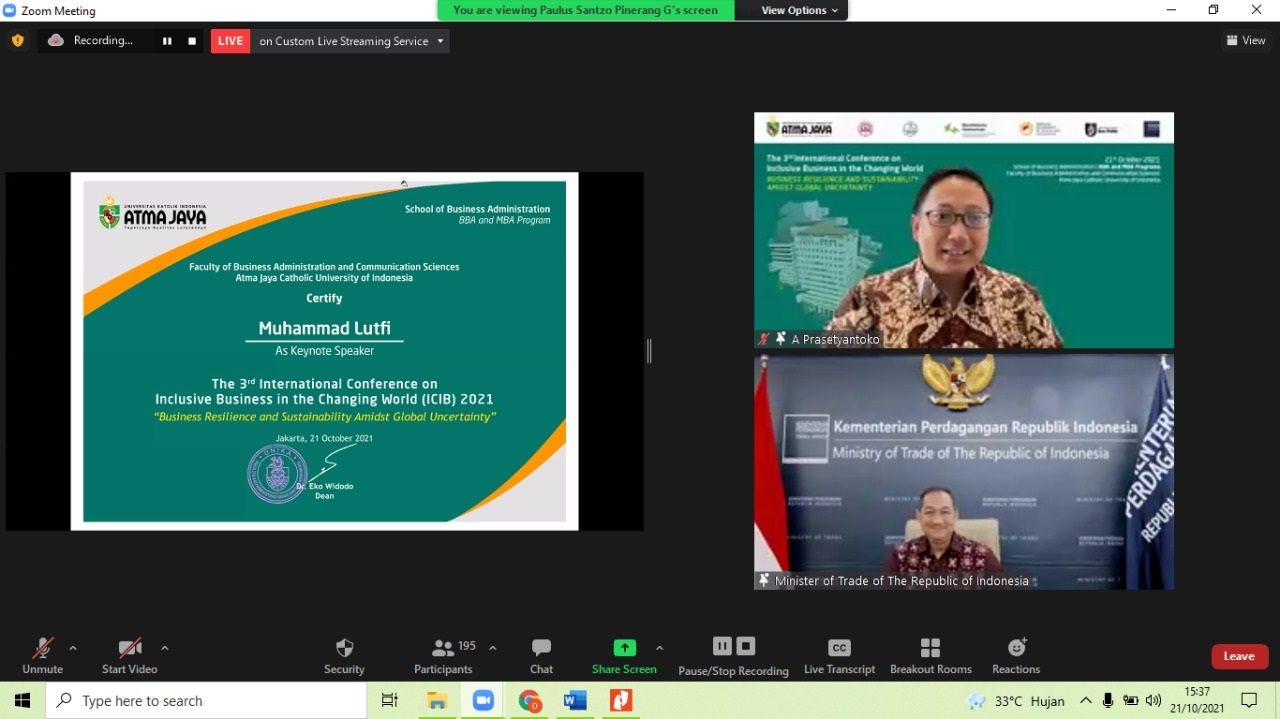Start Video camera toggle
Image resolution: width=1280 pixels, height=719 pixels.
[x=129, y=656]
